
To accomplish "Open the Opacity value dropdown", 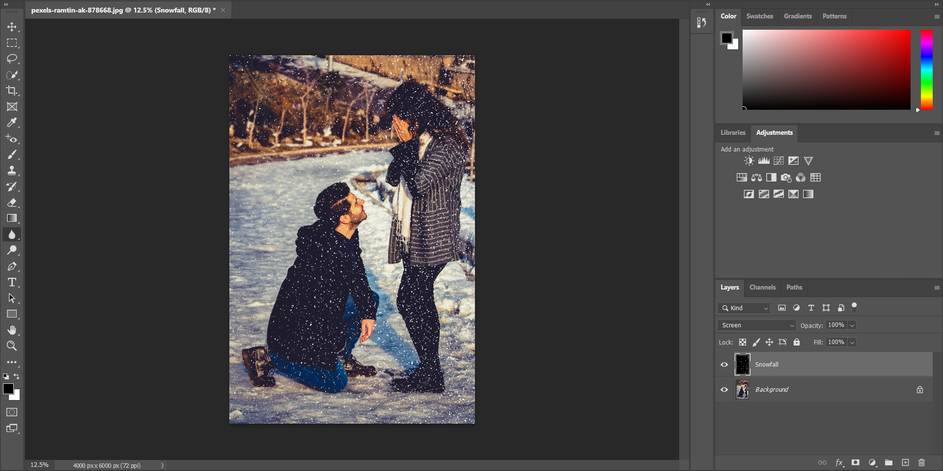I will coord(852,325).
